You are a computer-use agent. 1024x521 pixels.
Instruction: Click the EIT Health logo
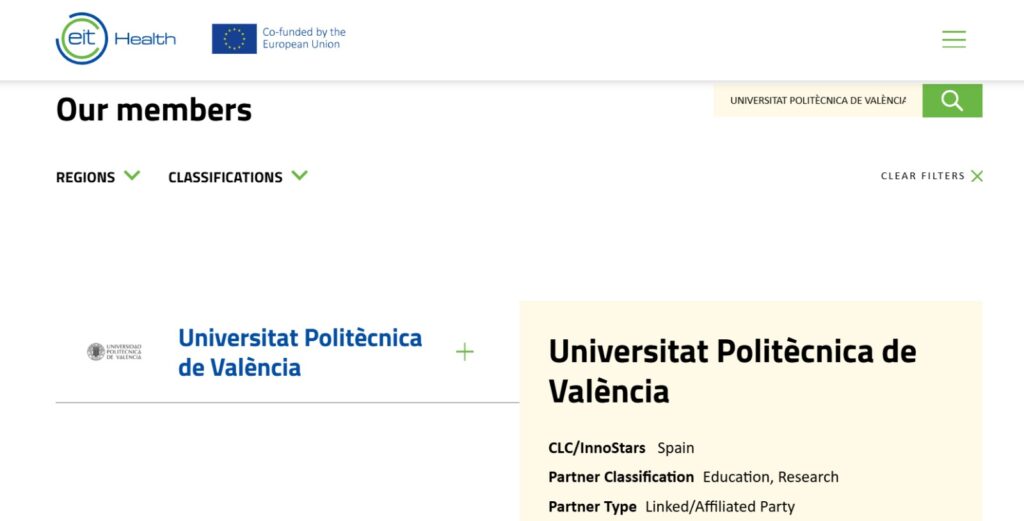click(116, 39)
